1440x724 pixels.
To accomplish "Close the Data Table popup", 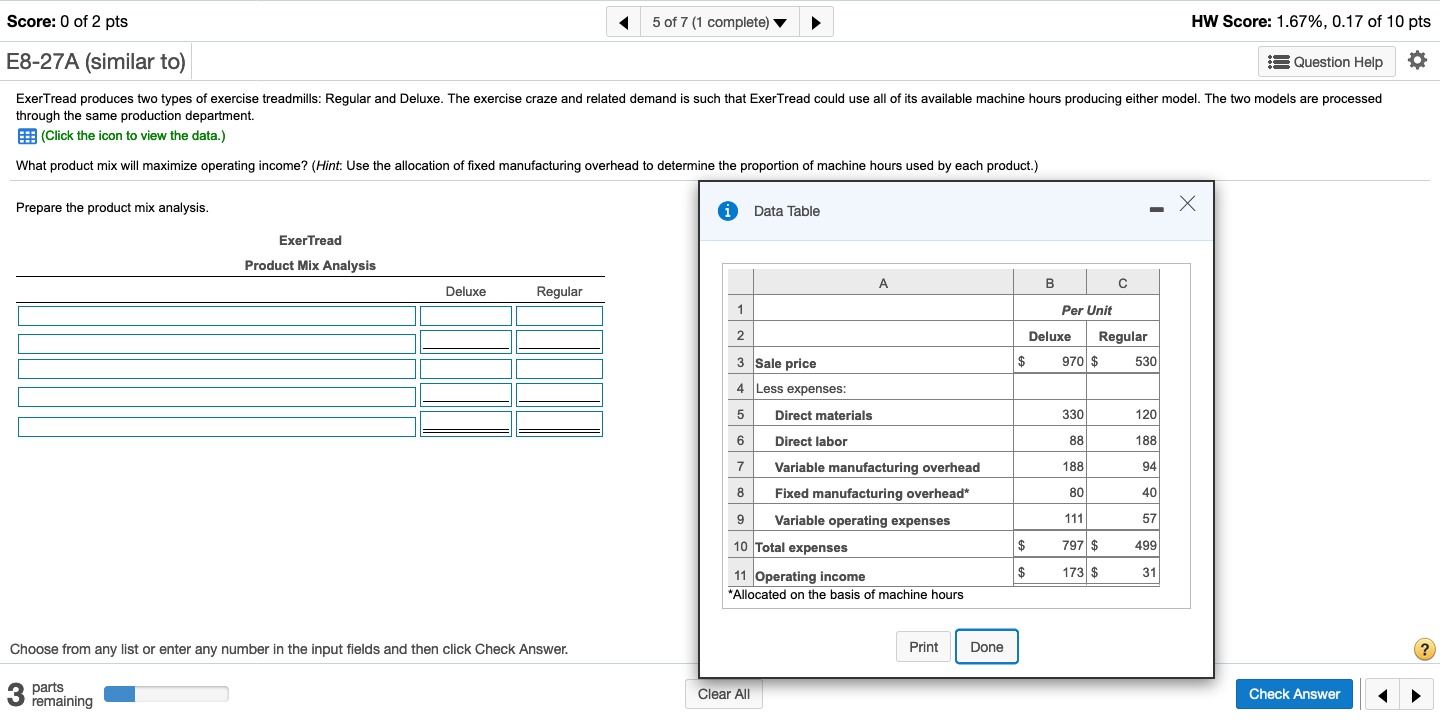I will [x=1187, y=204].
